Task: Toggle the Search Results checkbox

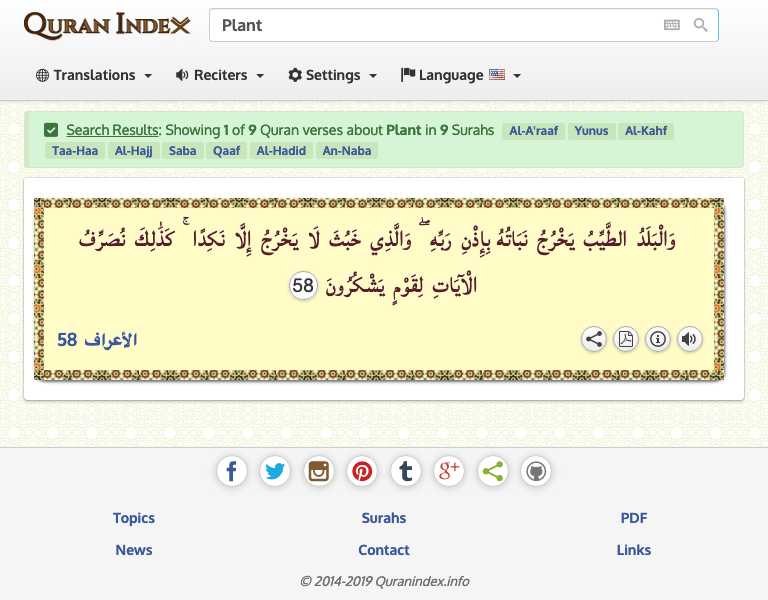Action: pyautogui.click(x=51, y=130)
